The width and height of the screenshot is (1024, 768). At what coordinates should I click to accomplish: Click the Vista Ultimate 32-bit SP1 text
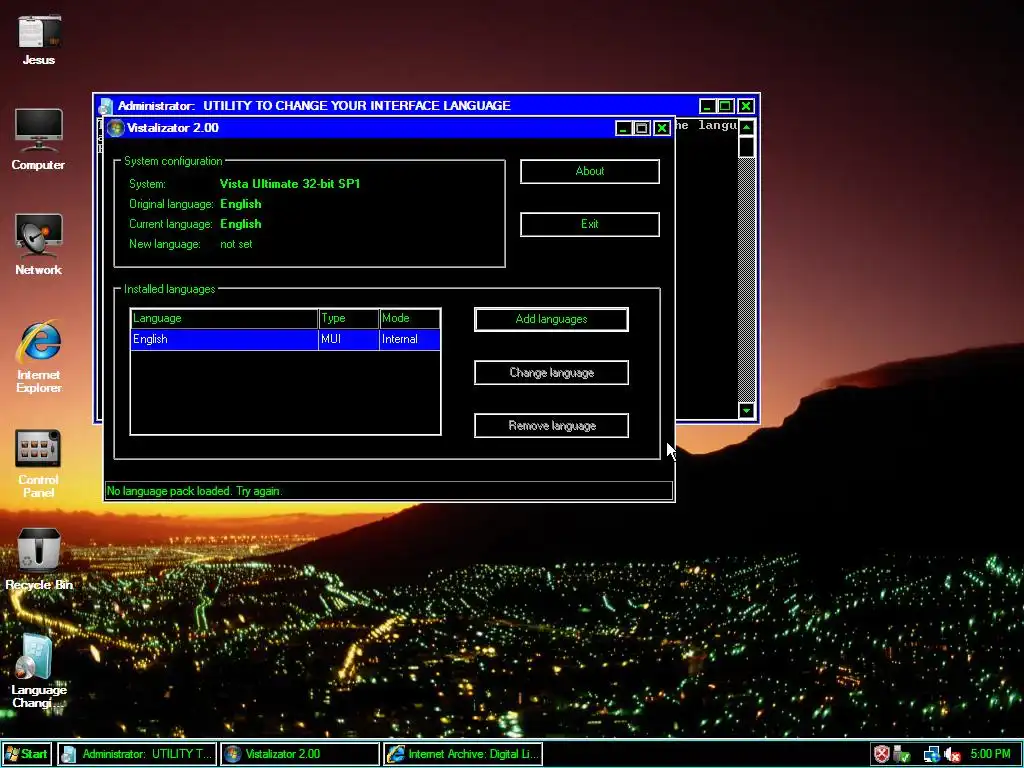coord(290,184)
